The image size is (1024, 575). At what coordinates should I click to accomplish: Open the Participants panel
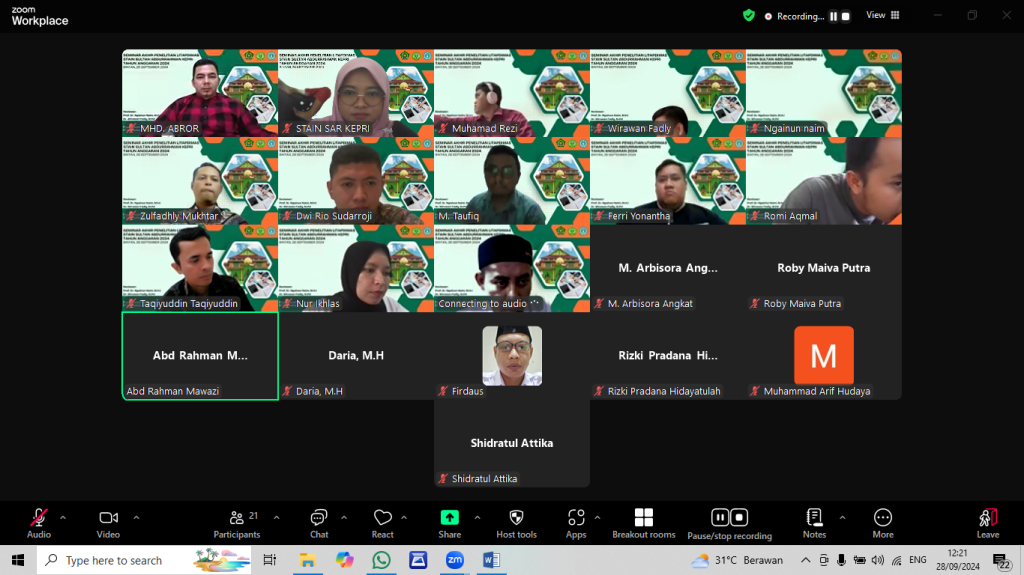pyautogui.click(x=236, y=524)
